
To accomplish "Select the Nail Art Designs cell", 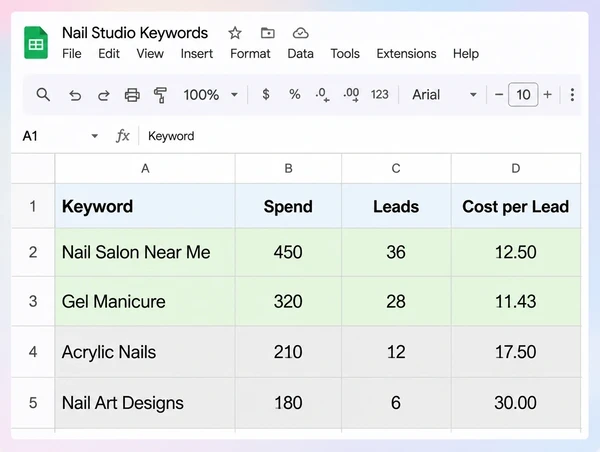I will pyautogui.click(x=145, y=403).
